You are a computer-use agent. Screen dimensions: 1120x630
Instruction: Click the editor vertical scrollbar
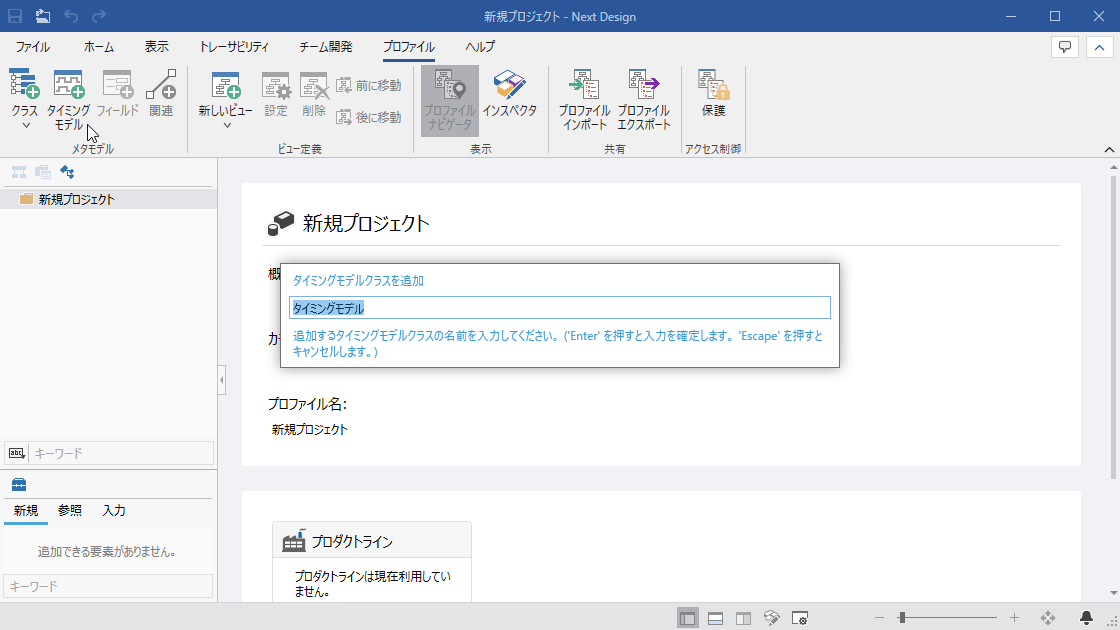point(1113,326)
